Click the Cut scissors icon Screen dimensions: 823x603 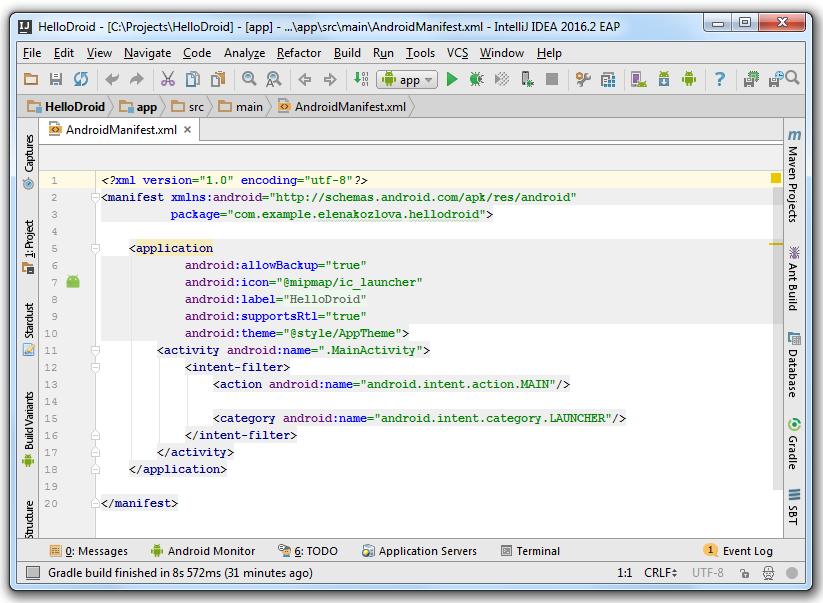[167, 79]
